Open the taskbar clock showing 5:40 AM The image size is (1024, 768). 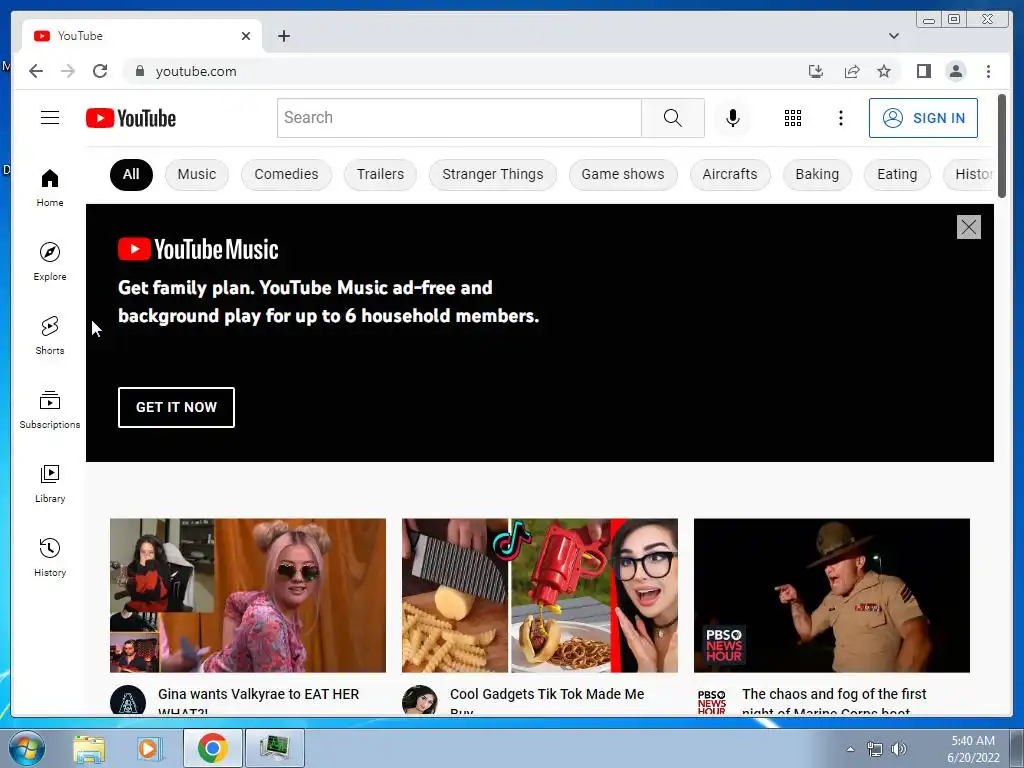pos(973,749)
